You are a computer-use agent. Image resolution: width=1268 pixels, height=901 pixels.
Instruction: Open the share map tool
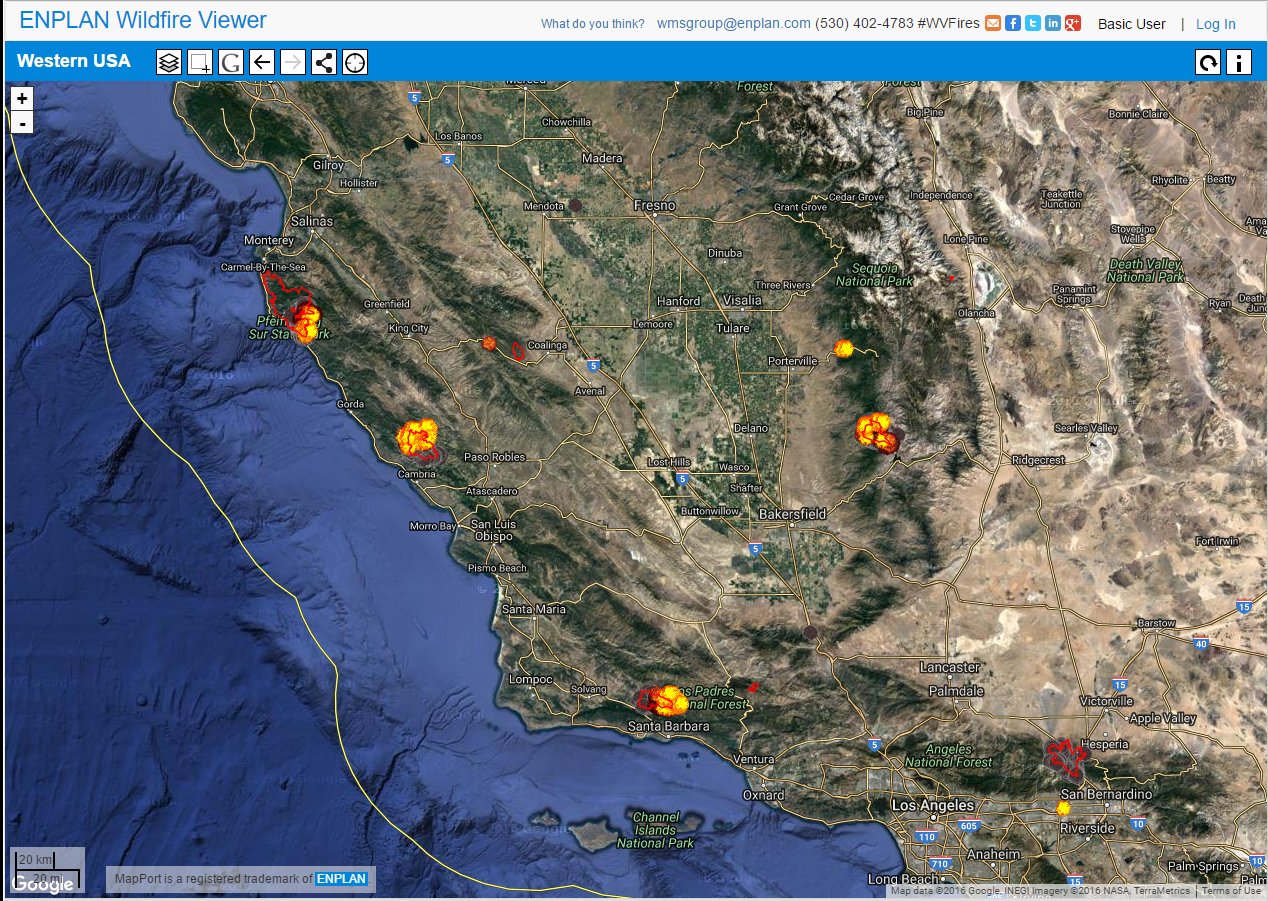pos(324,63)
